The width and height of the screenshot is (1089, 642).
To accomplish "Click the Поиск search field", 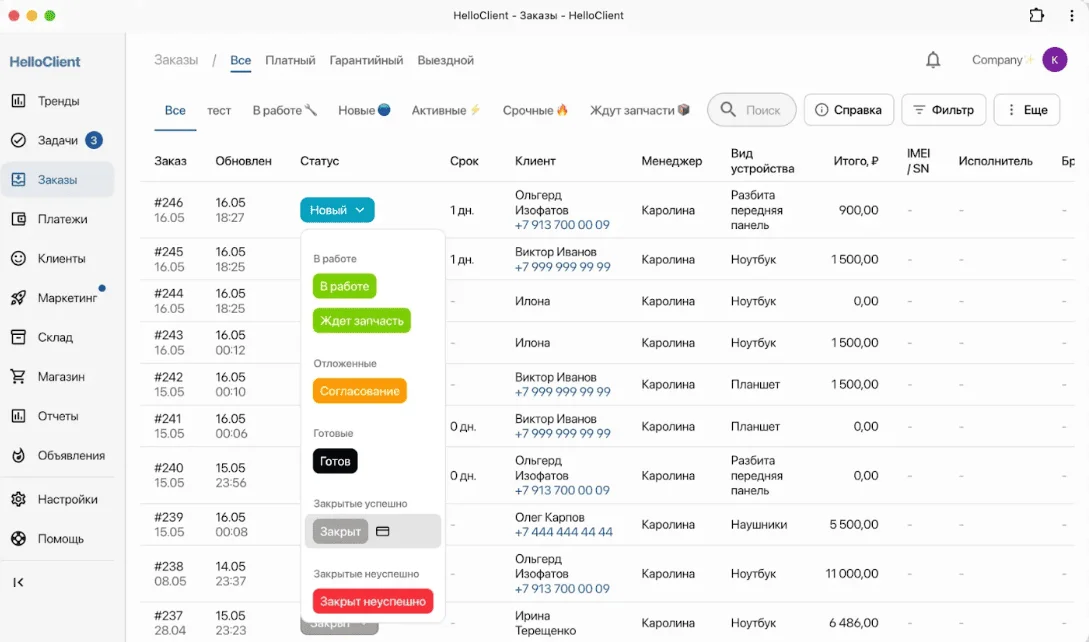I will click(x=752, y=110).
